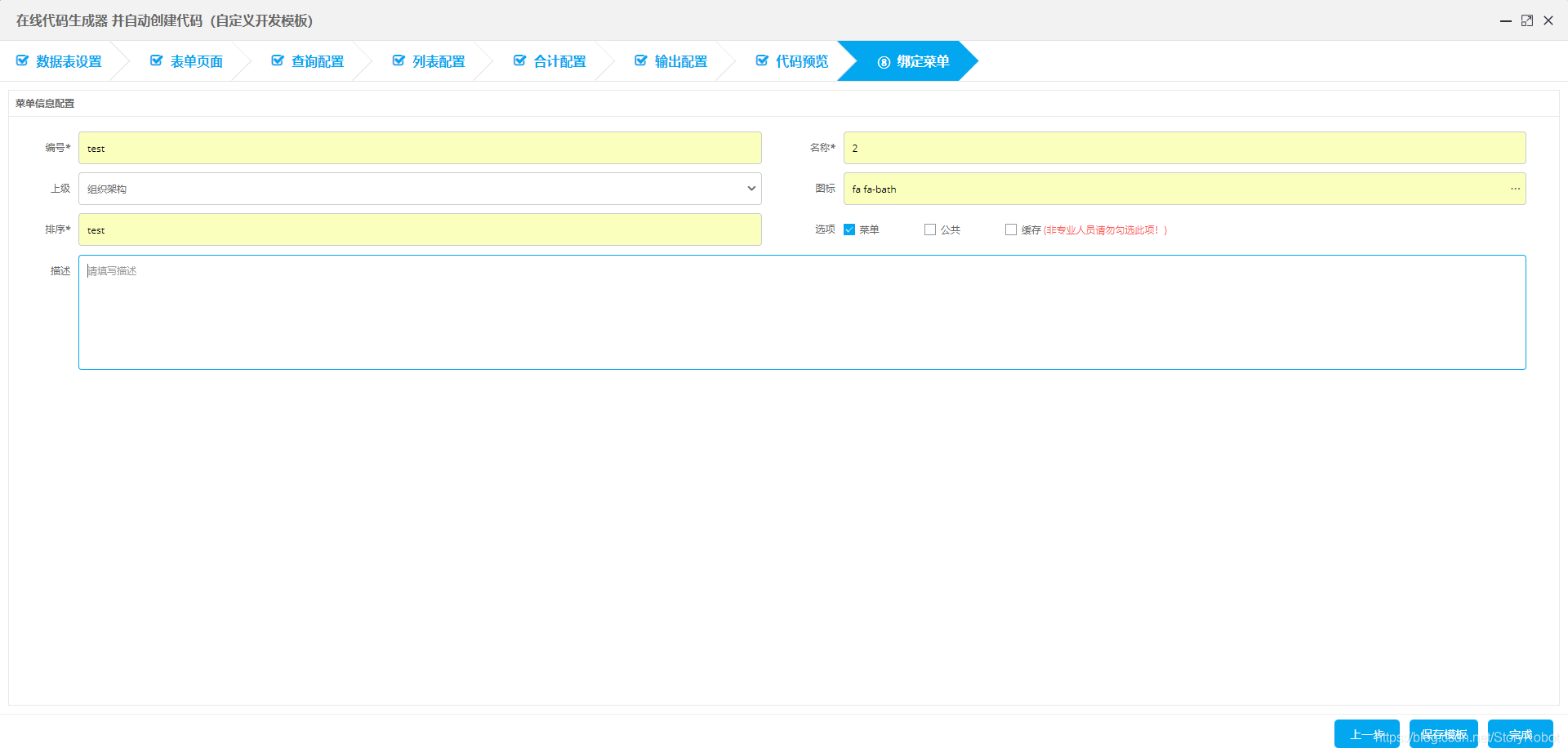Viewport: 1568px width, 753px height.
Task: Click the 保存模板 button
Action: [x=1444, y=734]
